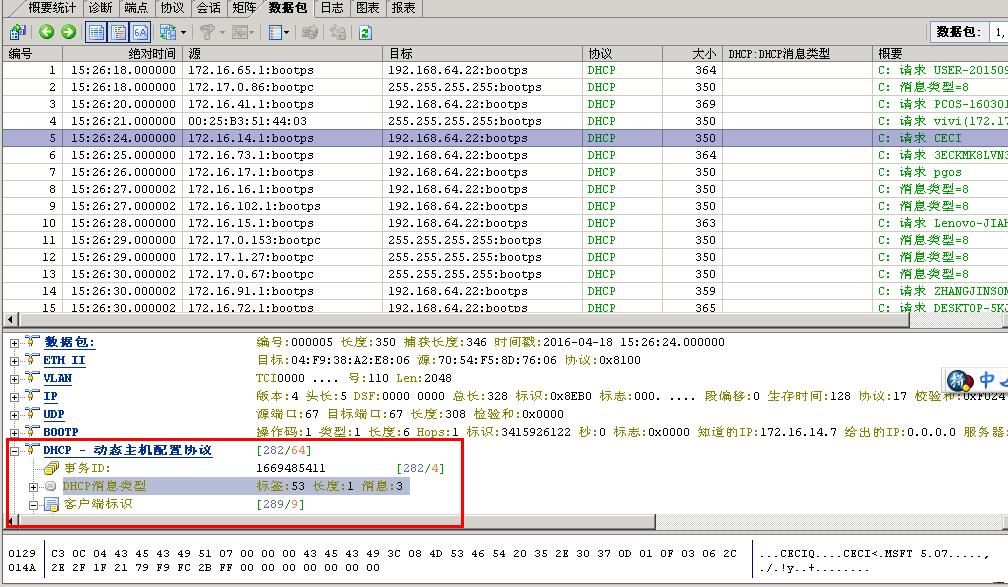Screen dimensions: 1008x587
Task: Collapse the DHCP 动态主机配置协议 node
Action: 14,450
